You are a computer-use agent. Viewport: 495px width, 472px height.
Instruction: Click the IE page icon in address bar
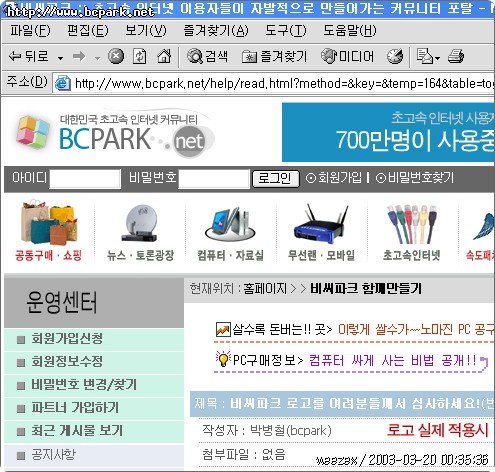click(63, 83)
